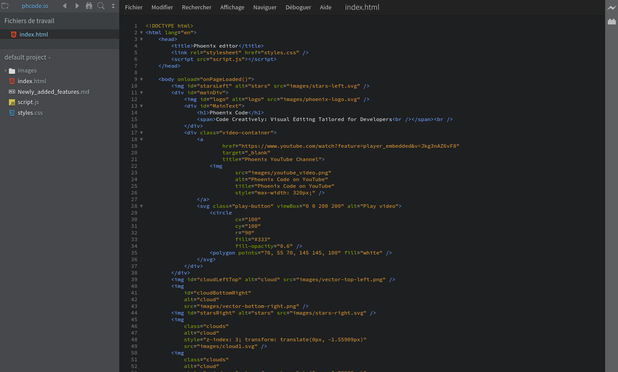Open the Fichier menu
Image resolution: width=618 pixels, height=372 pixels.
pos(134,7)
